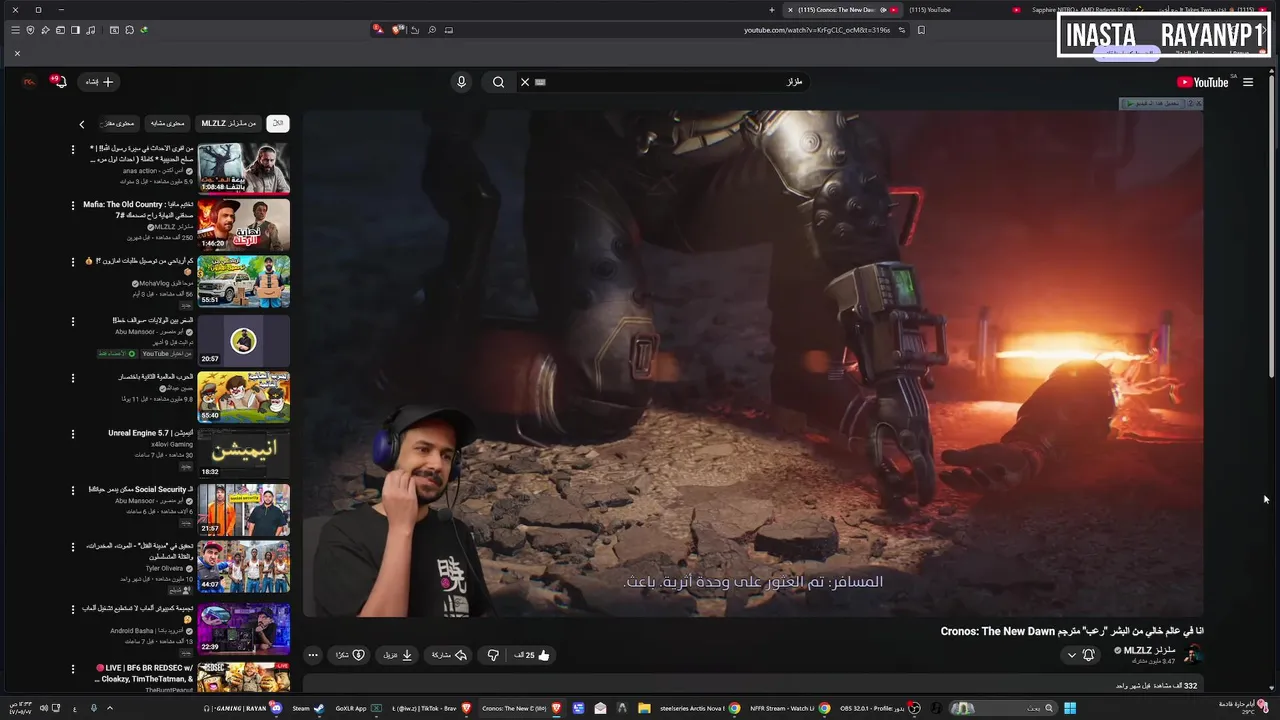
Task: Open a new browser tab with plus
Action: pos(771,10)
